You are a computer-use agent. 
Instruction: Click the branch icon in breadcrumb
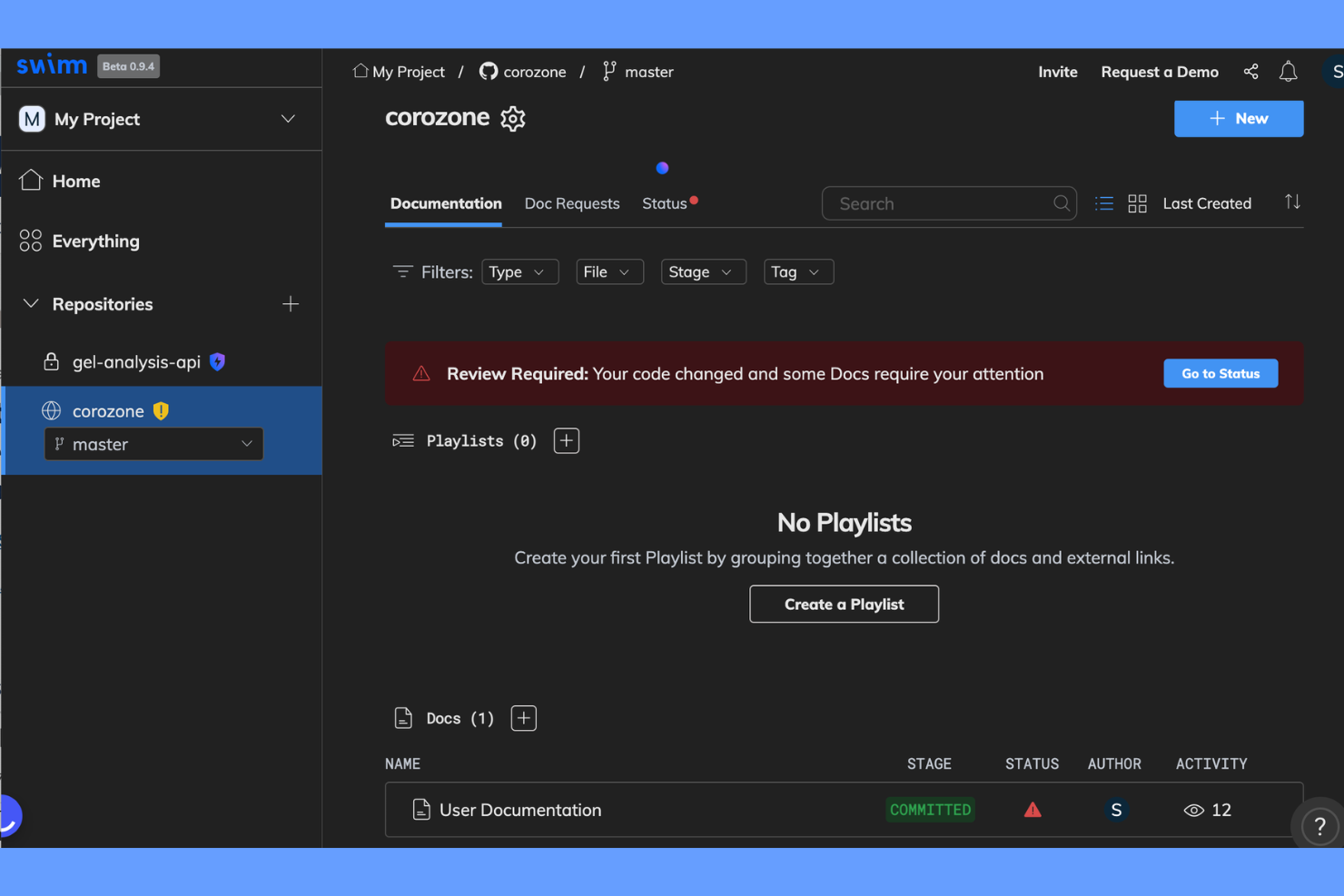(x=609, y=71)
